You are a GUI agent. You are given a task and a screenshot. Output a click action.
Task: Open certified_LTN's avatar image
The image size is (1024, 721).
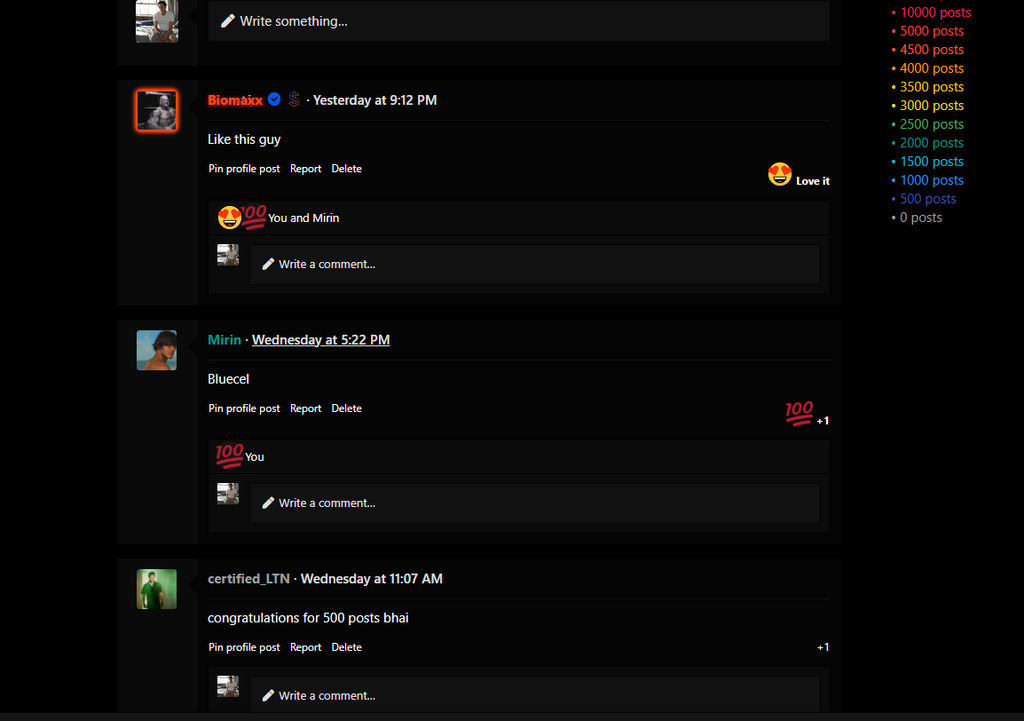(157, 589)
